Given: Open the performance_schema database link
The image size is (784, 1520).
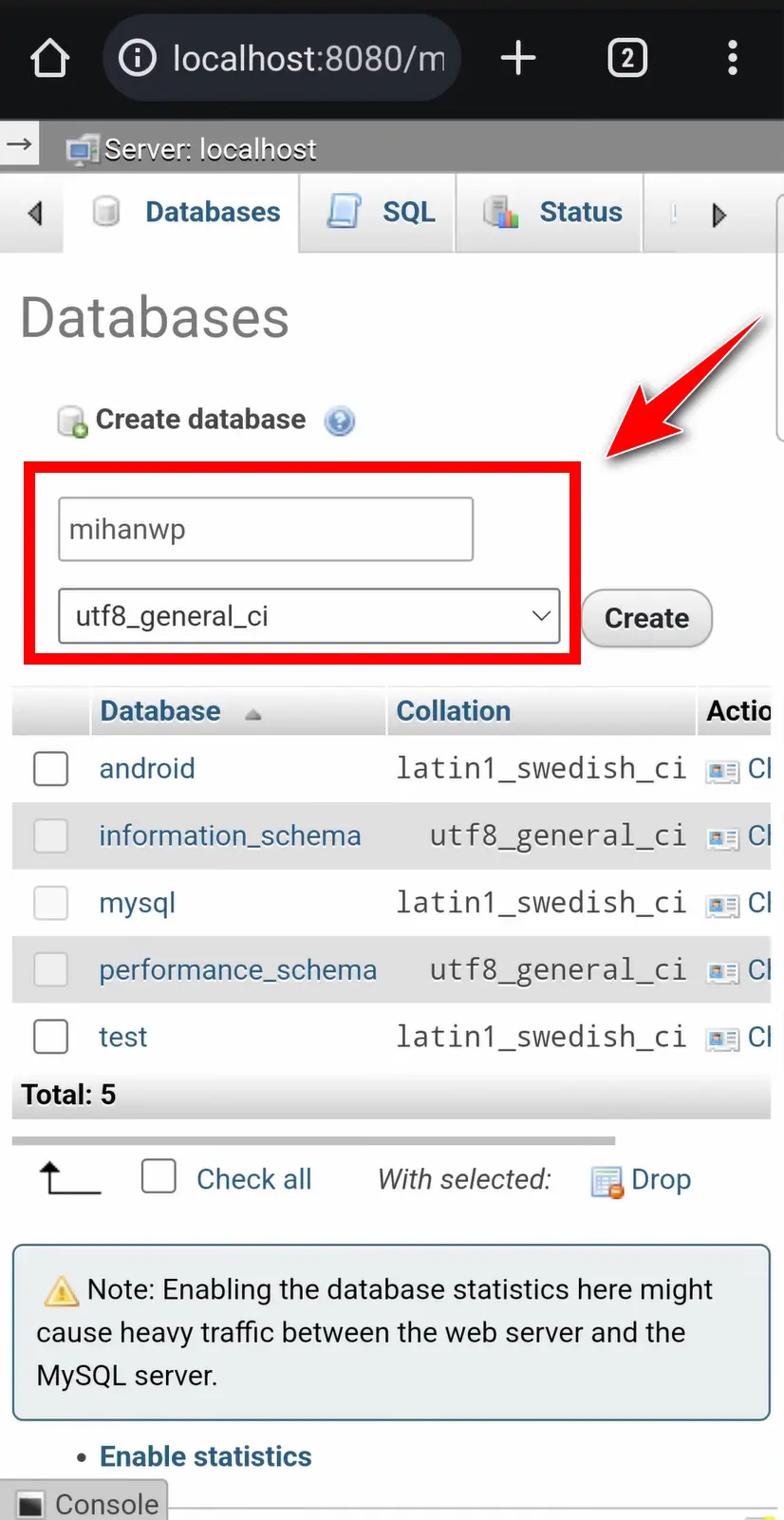Looking at the screenshot, I should [237, 969].
